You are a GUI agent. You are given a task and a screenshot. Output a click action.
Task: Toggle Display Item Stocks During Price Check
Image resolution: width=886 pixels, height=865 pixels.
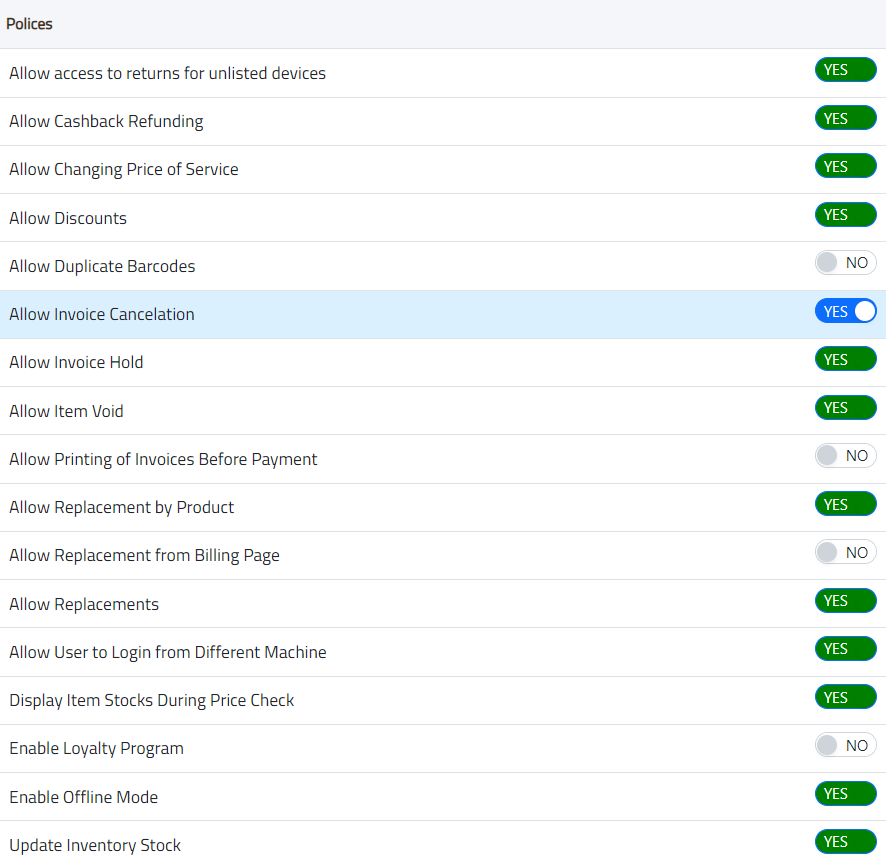pos(845,697)
